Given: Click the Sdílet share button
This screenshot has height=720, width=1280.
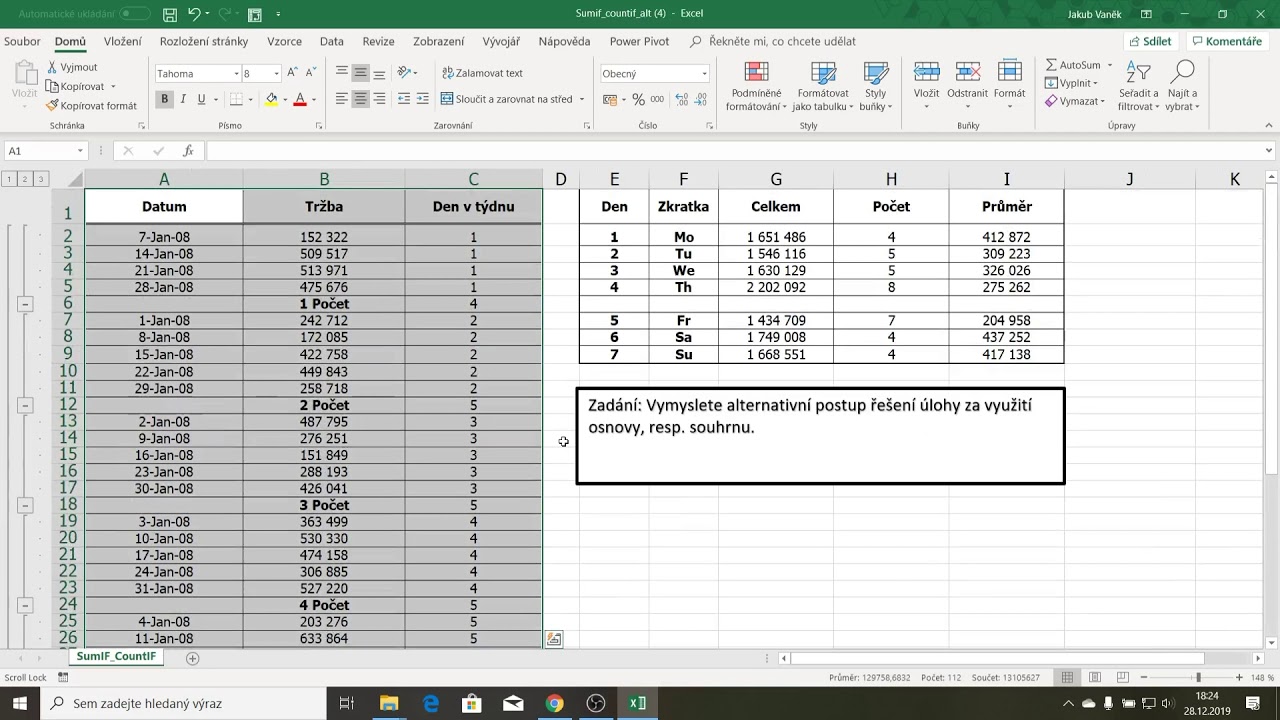Looking at the screenshot, I should pyautogui.click(x=1149, y=42).
